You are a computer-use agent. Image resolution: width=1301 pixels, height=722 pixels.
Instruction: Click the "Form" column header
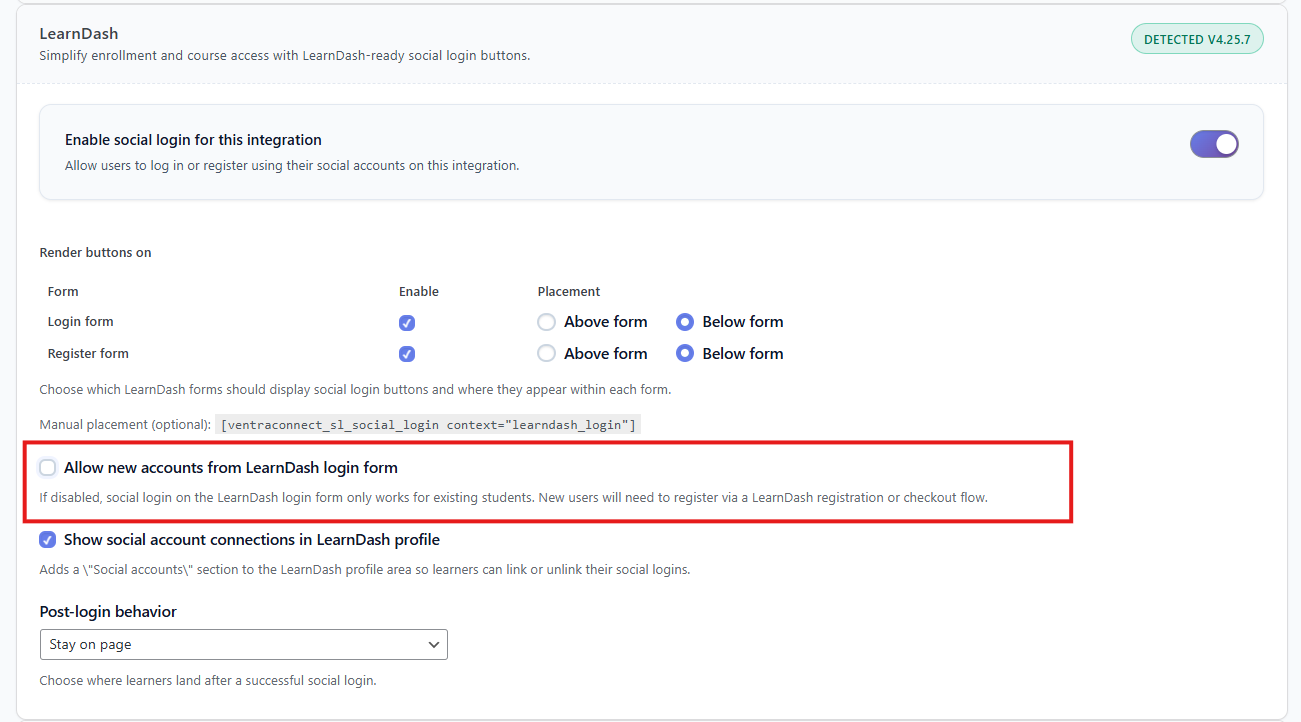62,291
